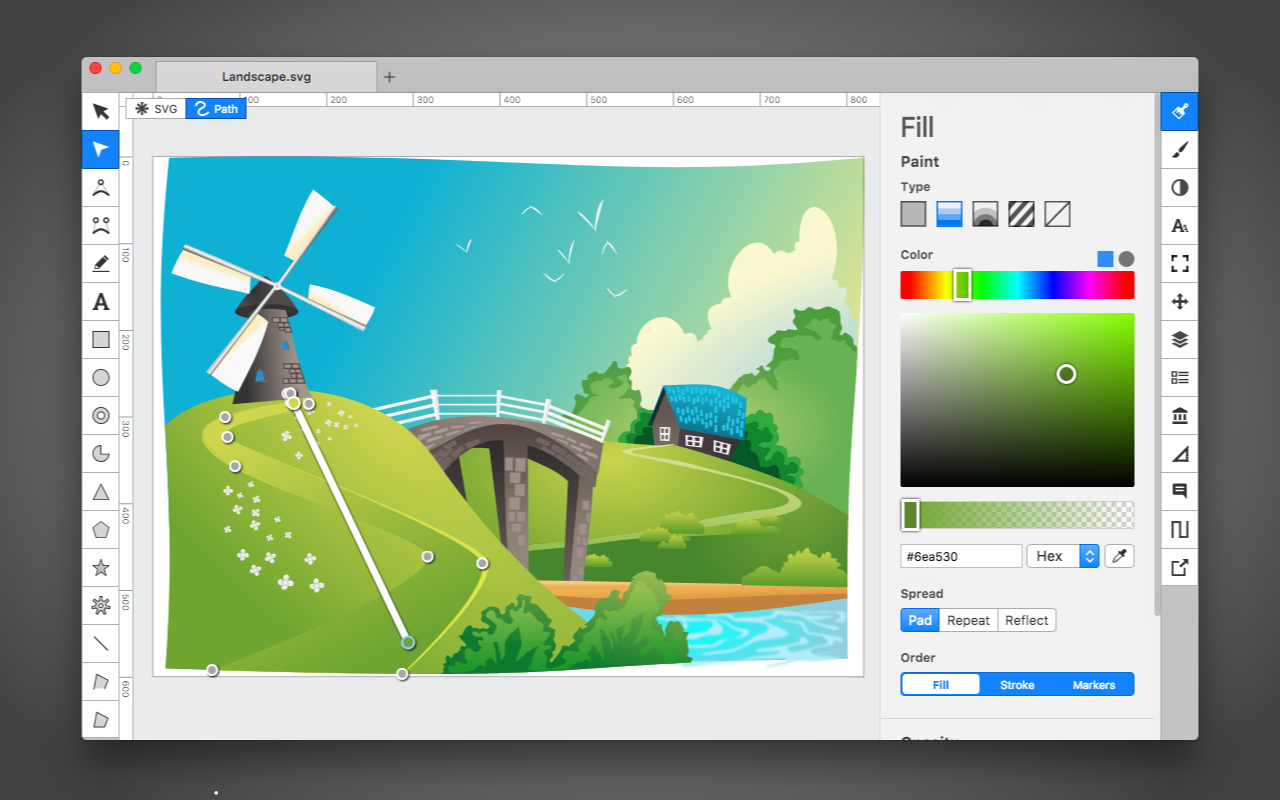
Task: Set paint type to solid color
Action: (913, 214)
